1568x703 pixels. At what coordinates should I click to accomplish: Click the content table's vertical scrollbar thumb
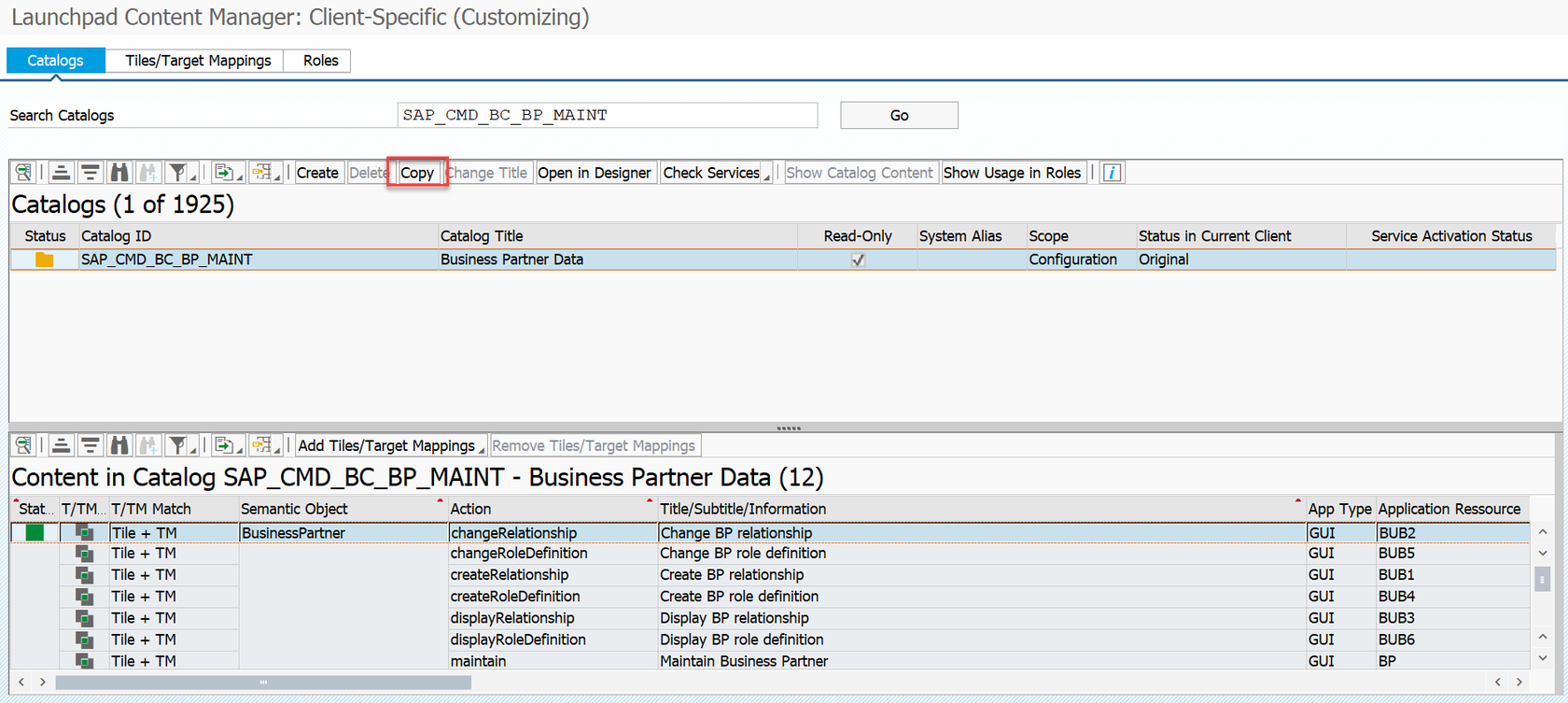[x=1542, y=580]
